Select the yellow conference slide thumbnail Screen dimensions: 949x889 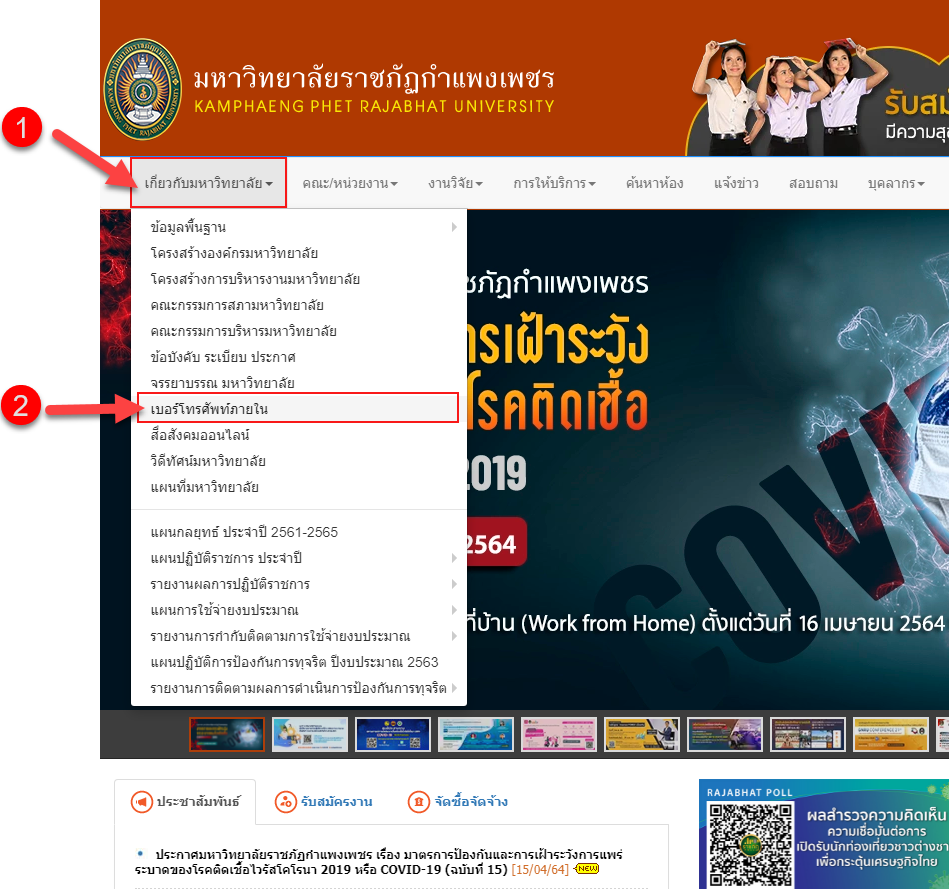tap(890, 734)
